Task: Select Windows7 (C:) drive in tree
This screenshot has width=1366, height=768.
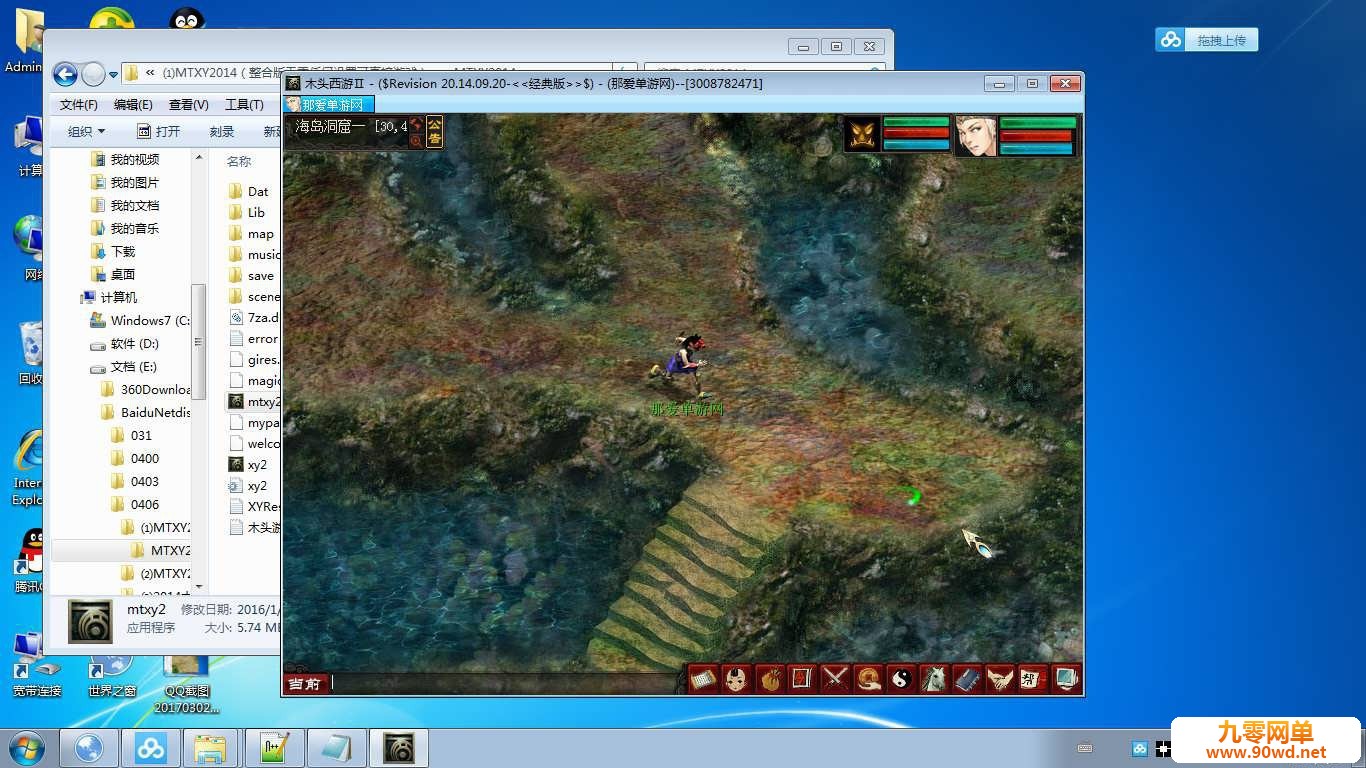Action: coord(140,320)
